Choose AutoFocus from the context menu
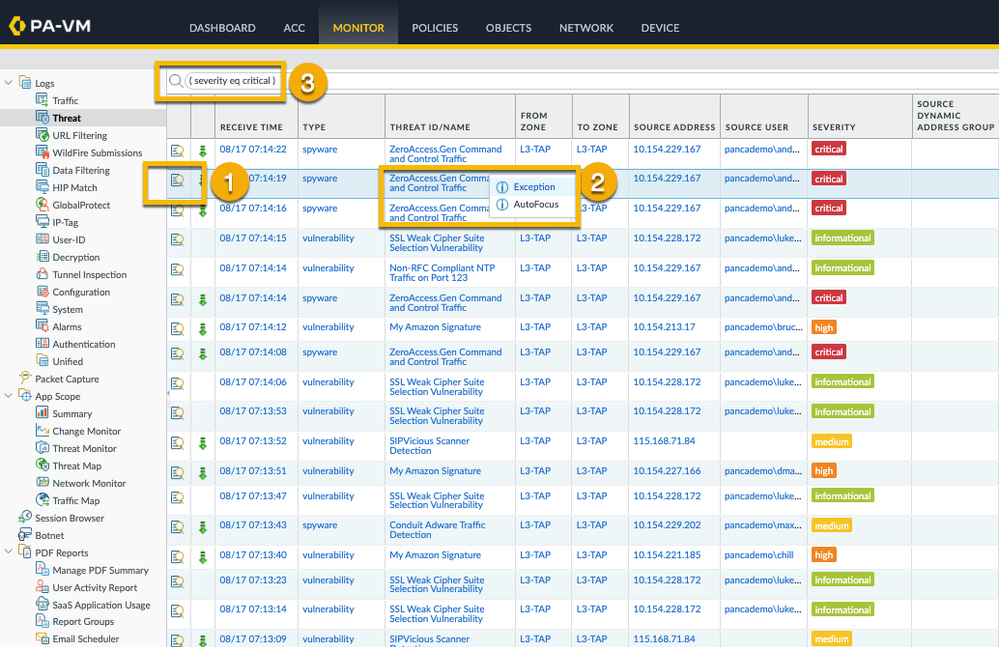The height and width of the screenshot is (647, 999). point(535,205)
